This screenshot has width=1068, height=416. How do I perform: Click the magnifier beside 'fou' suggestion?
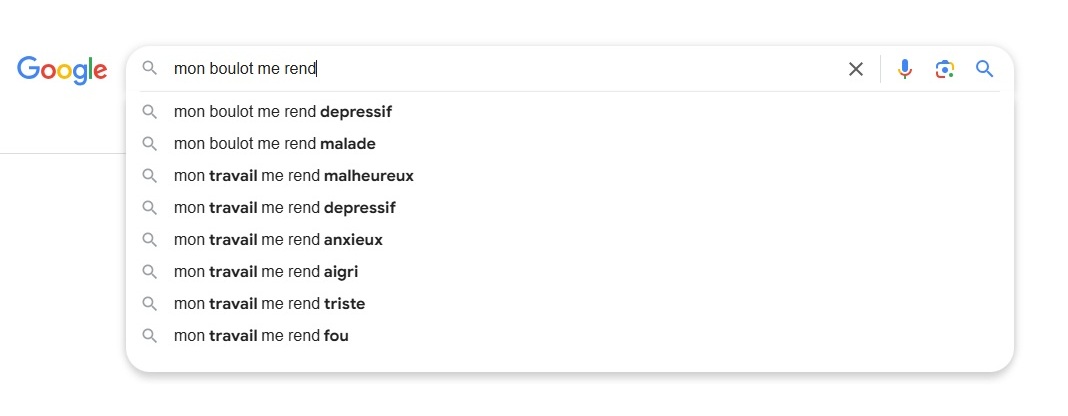pyautogui.click(x=150, y=336)
